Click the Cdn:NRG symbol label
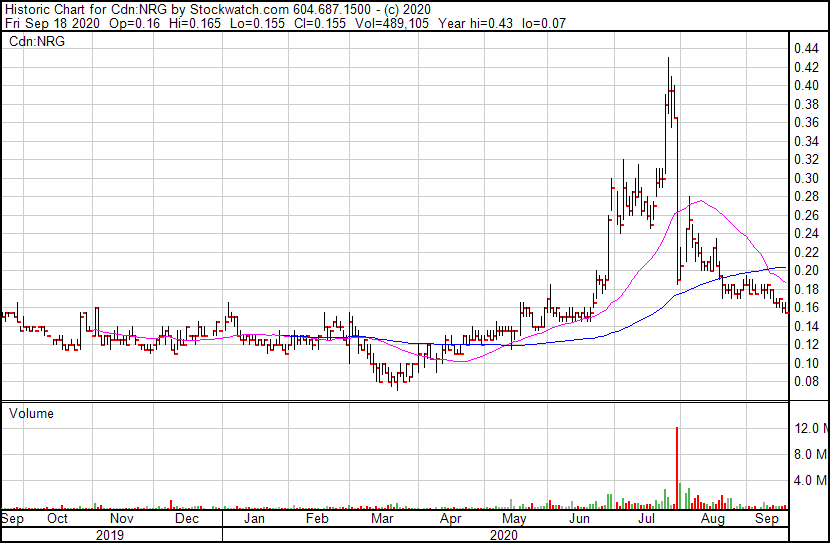Image resolution: width=830 pixels, height=543 pixels. tap(37, 41)
